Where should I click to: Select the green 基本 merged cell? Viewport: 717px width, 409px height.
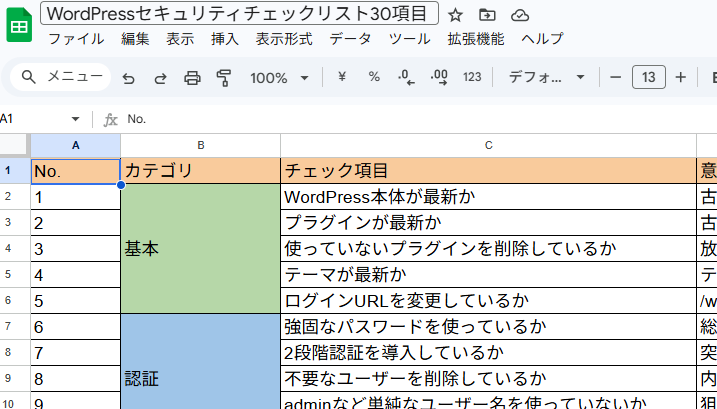click(200, 248)
